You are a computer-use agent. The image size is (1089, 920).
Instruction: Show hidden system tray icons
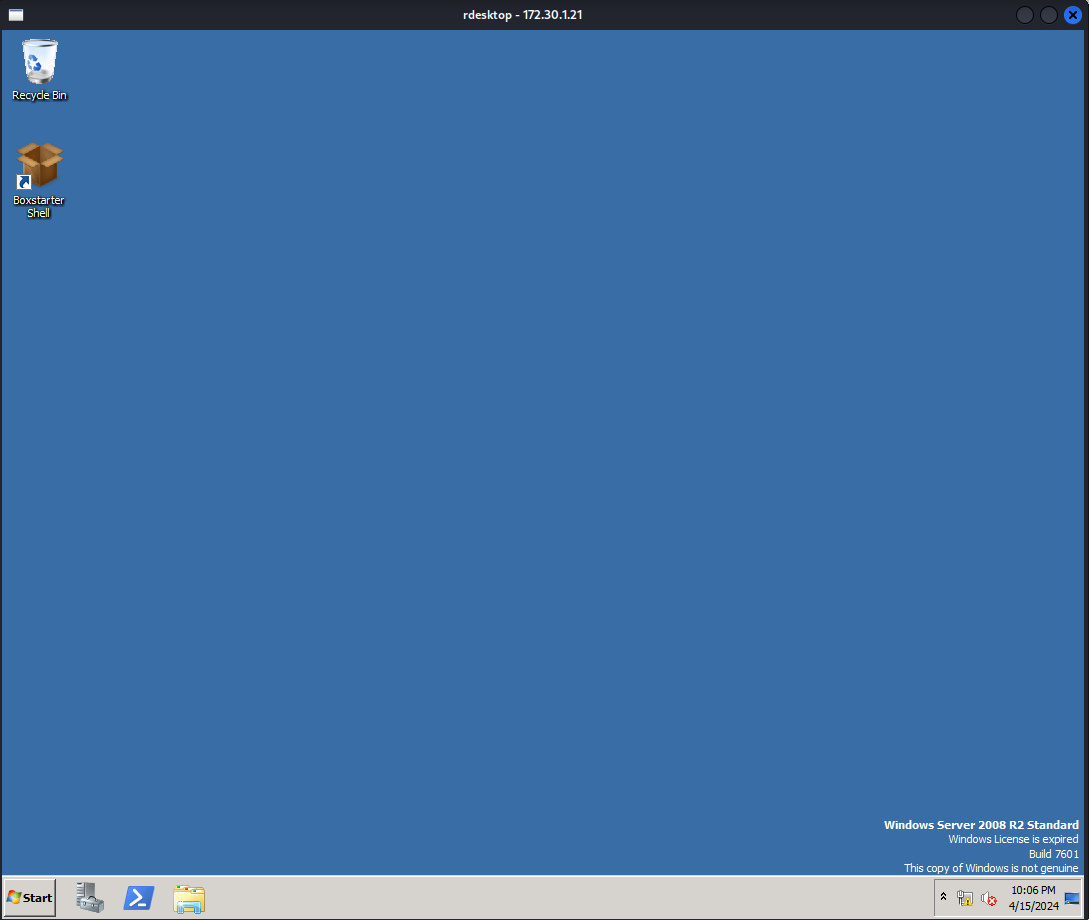943,897
